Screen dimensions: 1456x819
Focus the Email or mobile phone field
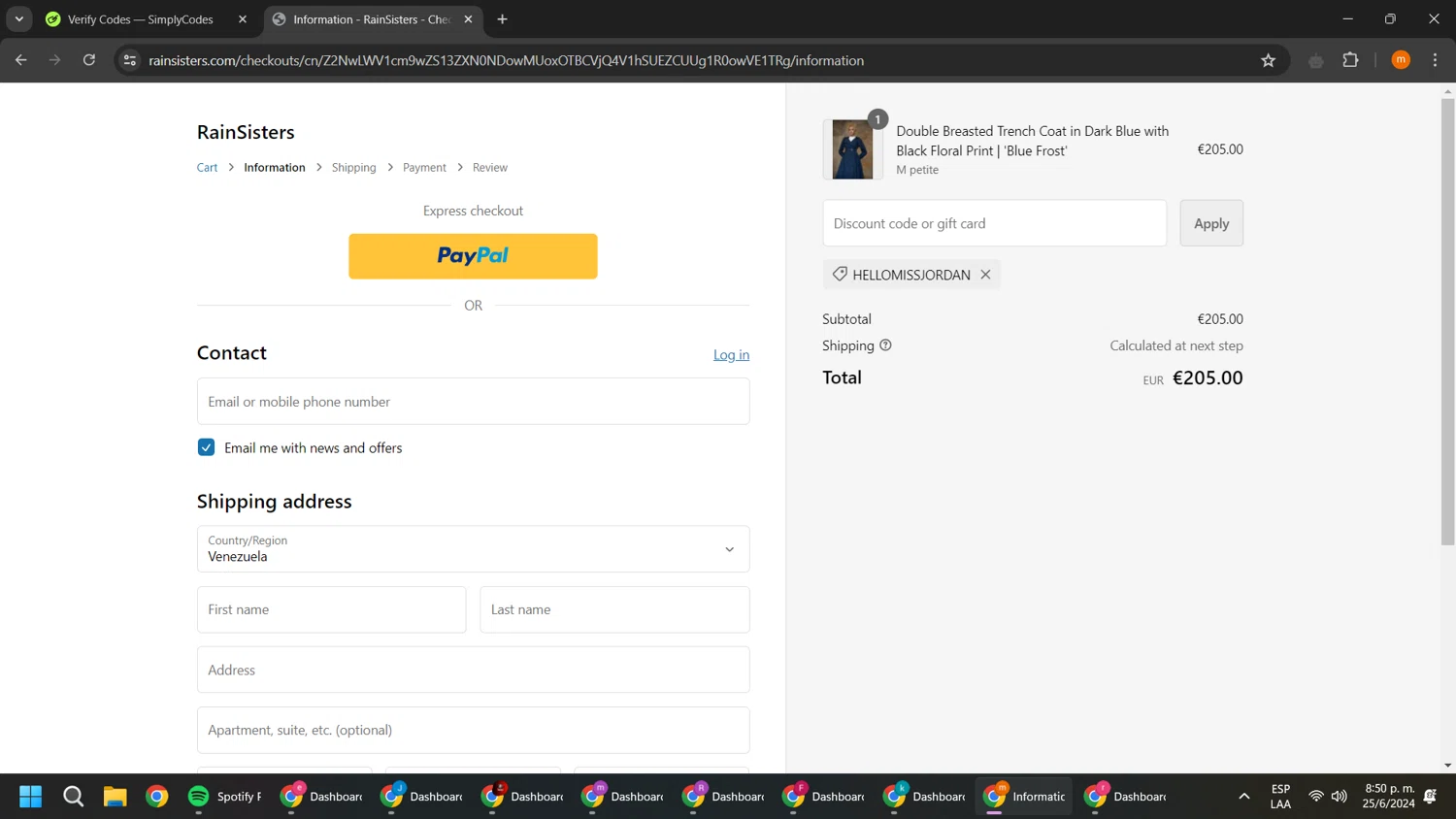pyautogui.click(x=473, y=402)
